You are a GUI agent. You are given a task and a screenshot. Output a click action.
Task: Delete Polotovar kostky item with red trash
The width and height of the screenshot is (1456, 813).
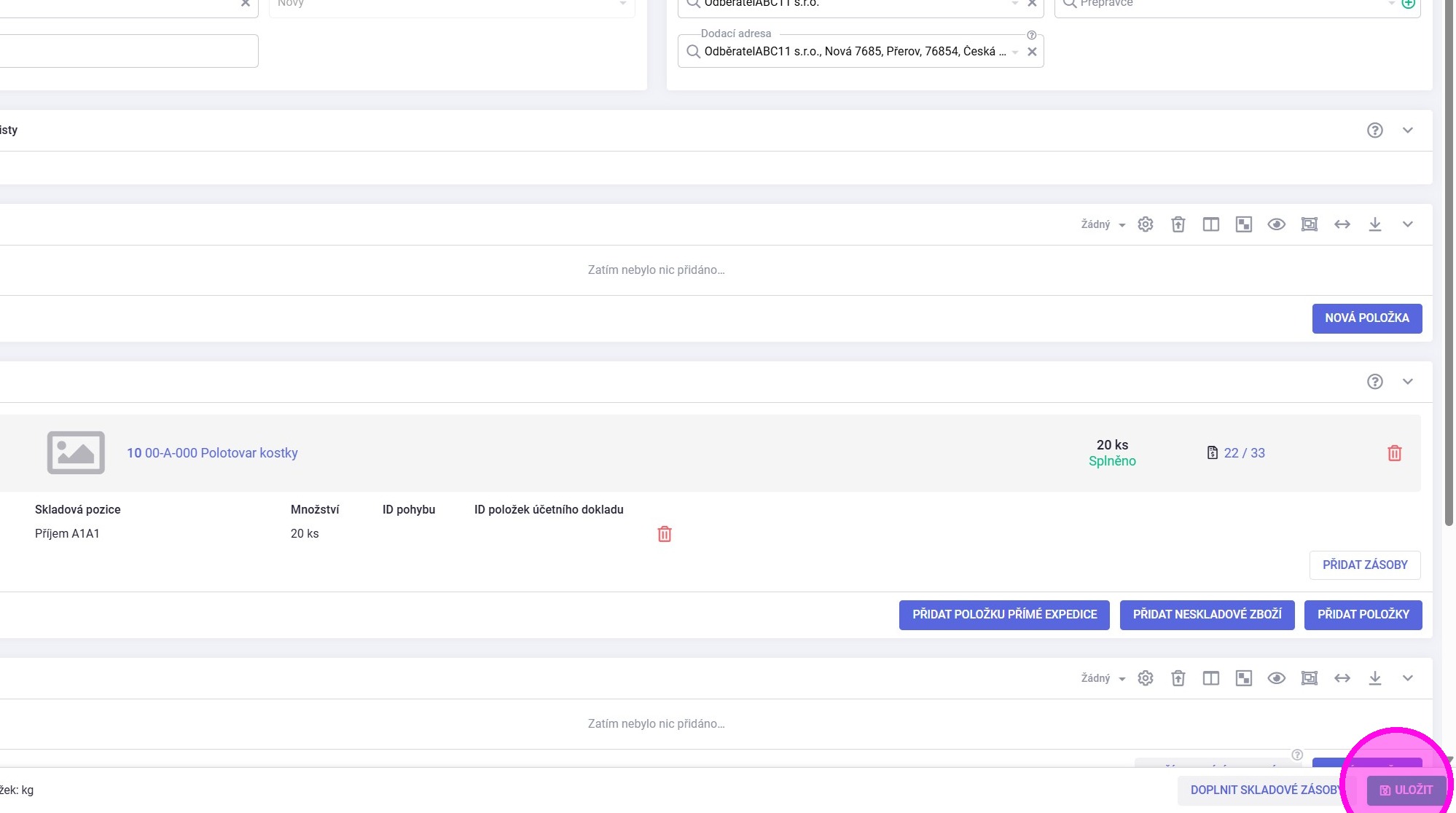point(1395,453)
